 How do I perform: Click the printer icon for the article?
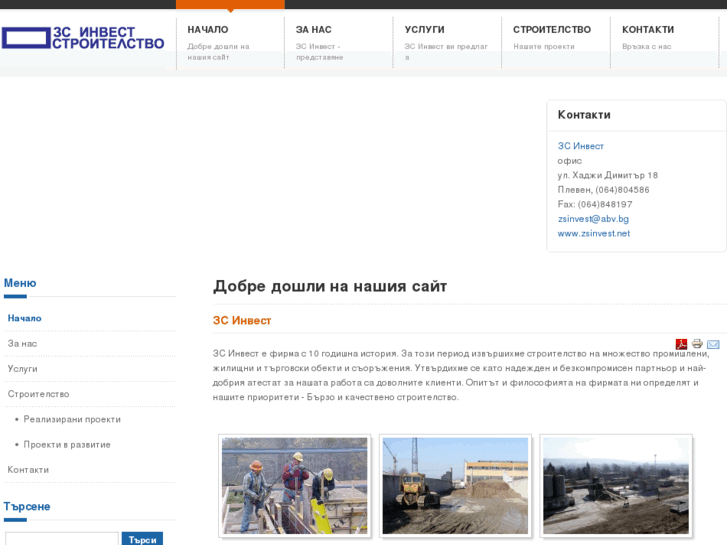[697, 344]
